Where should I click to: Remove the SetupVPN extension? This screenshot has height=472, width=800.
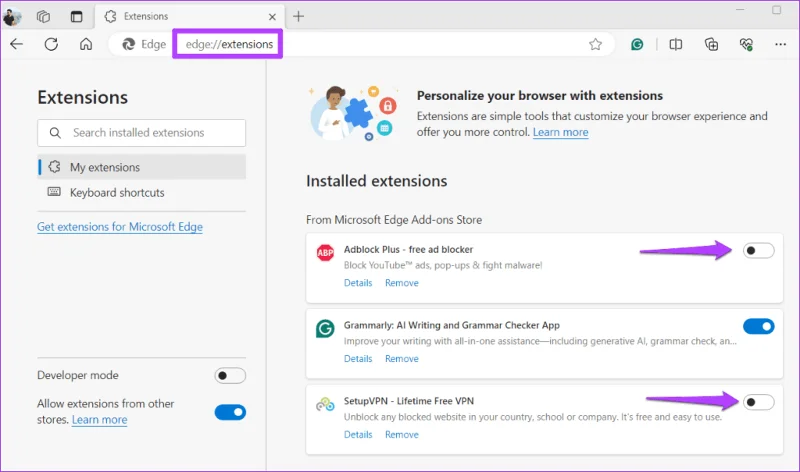click(x=402, y=434)
